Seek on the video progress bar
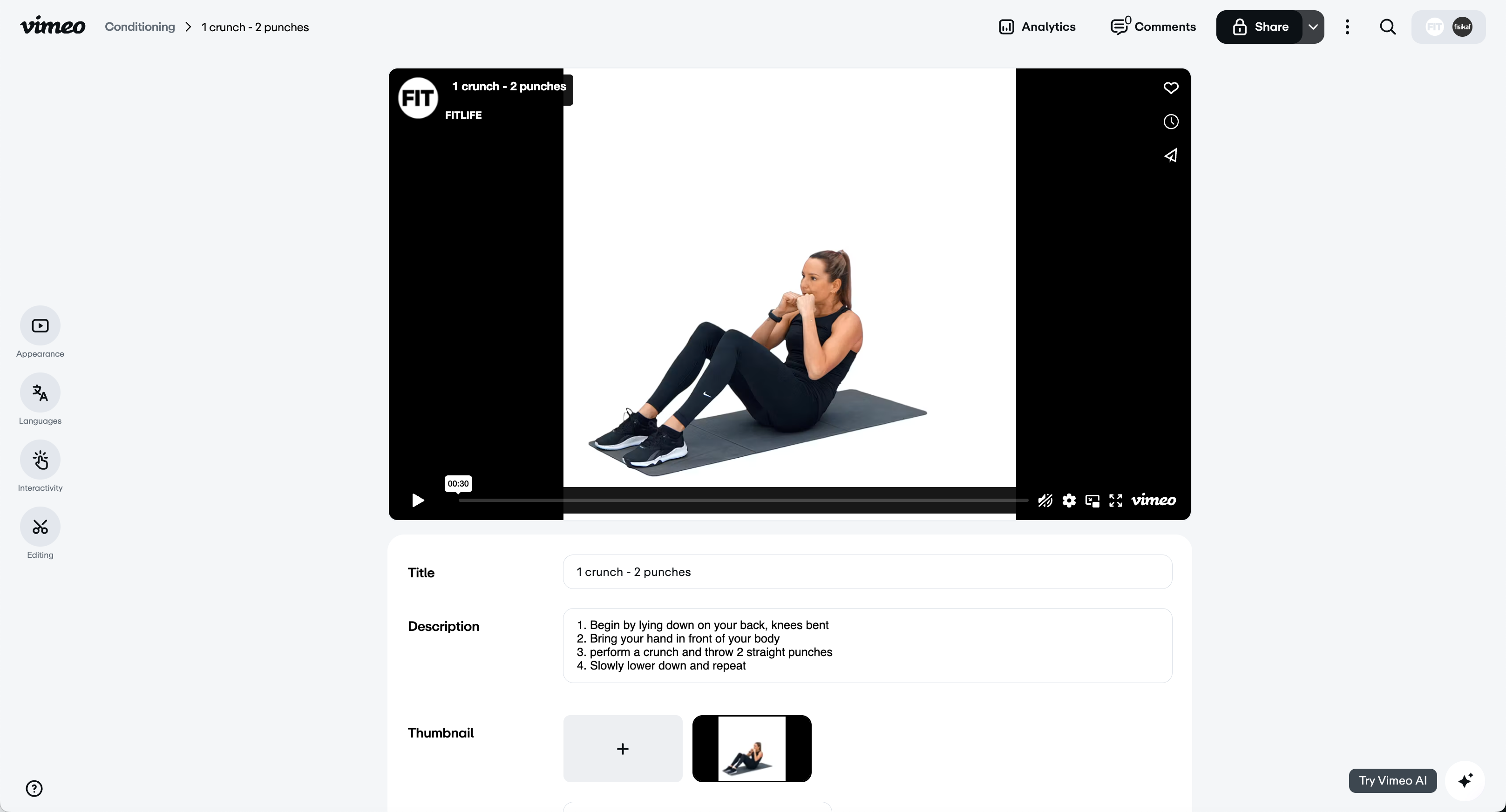Screen dimensions: 1506x812 tap(743, 501)
